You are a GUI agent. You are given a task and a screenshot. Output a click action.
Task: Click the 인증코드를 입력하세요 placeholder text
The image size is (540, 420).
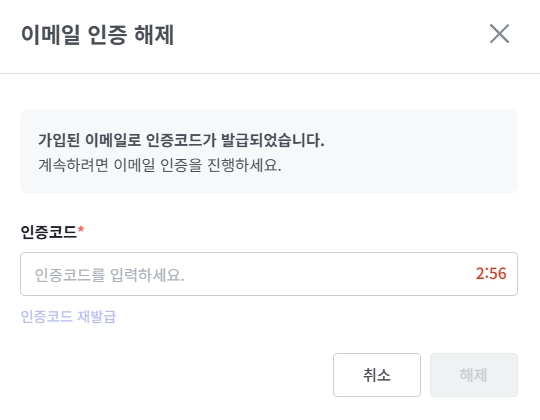110,275
